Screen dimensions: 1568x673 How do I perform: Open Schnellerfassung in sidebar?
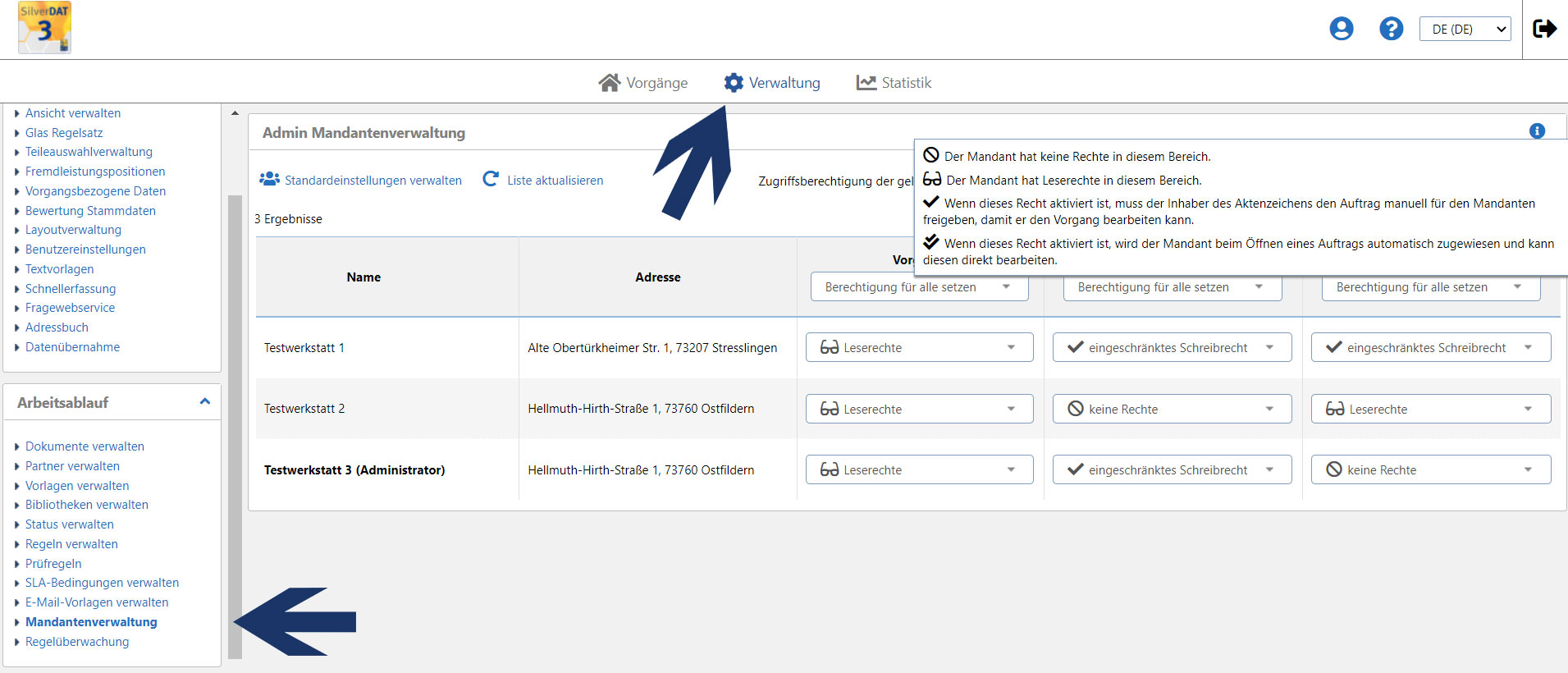[71, 289]
